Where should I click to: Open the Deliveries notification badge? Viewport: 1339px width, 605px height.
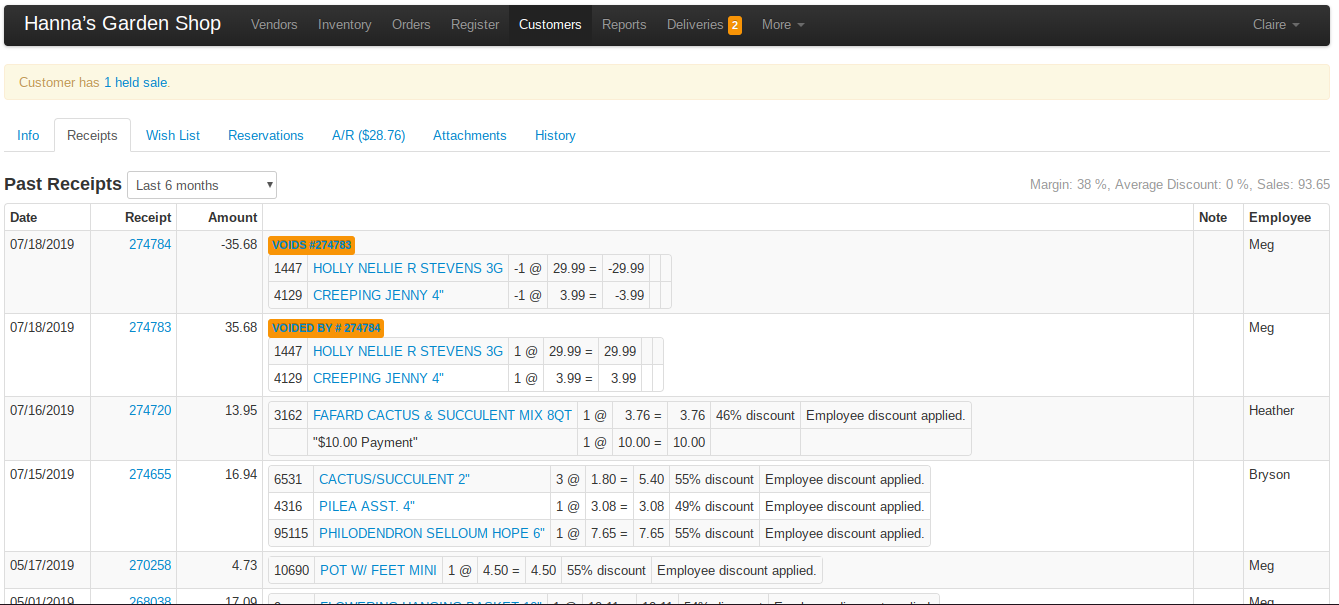734,25
